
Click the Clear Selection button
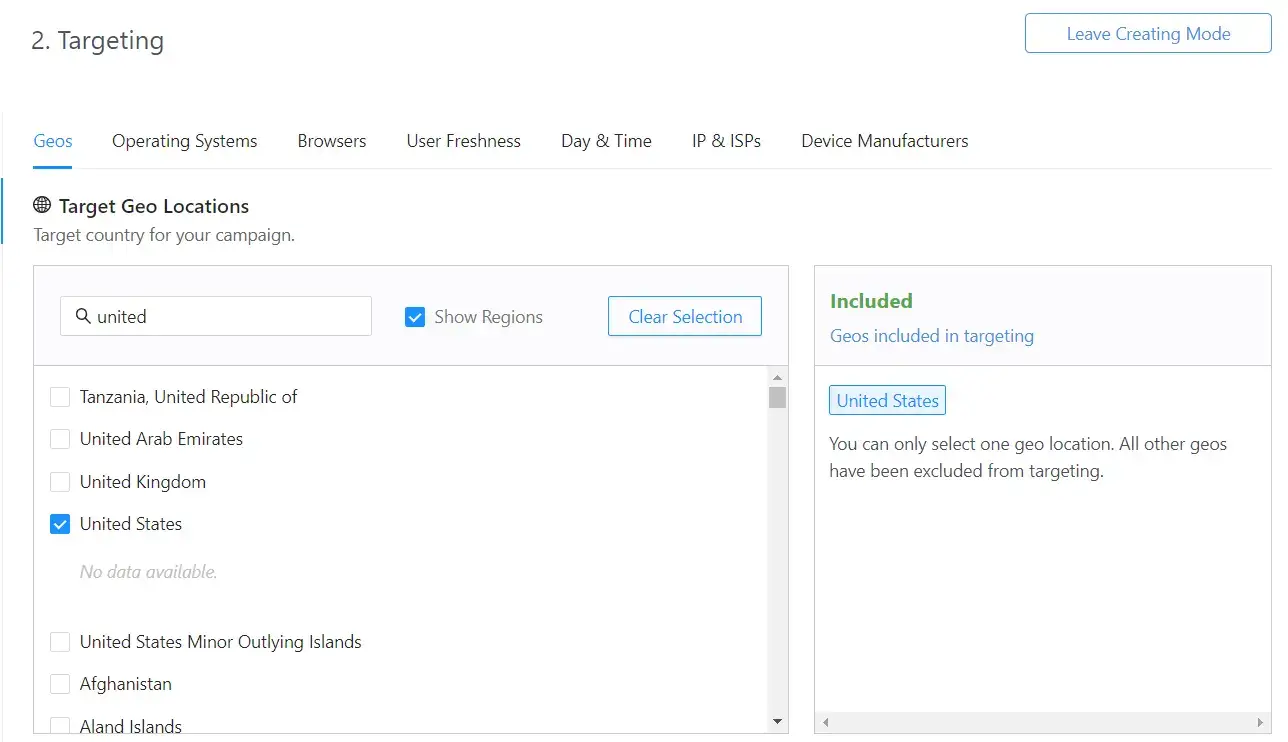pyautogui.click(x=685, y=316)
